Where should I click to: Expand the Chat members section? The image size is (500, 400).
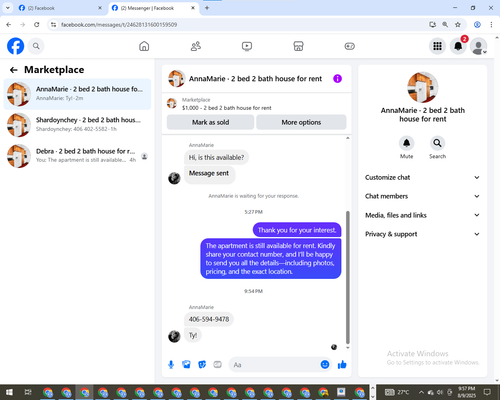point(422,196)
